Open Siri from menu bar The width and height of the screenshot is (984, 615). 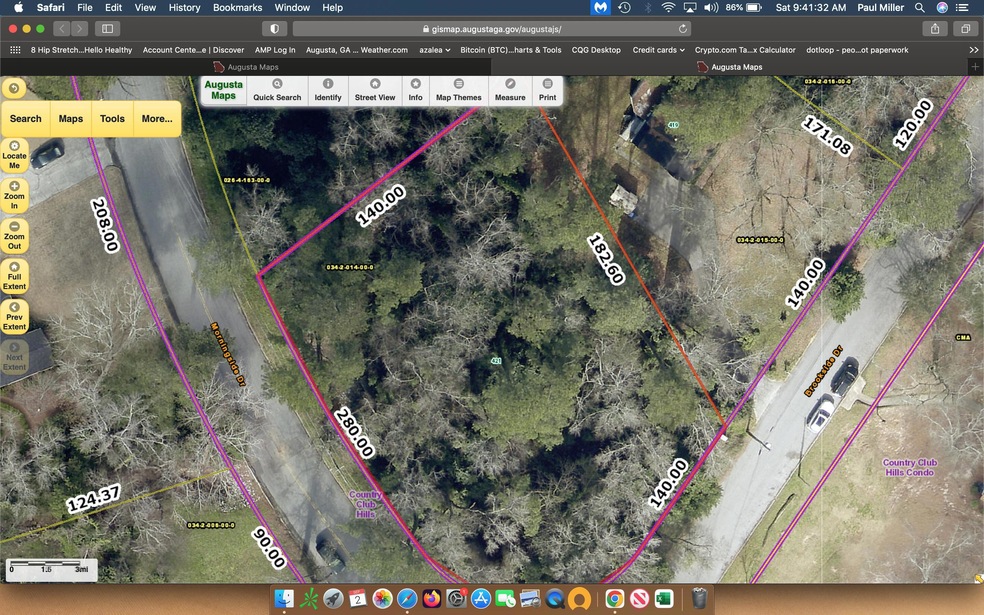pos(942,8)
